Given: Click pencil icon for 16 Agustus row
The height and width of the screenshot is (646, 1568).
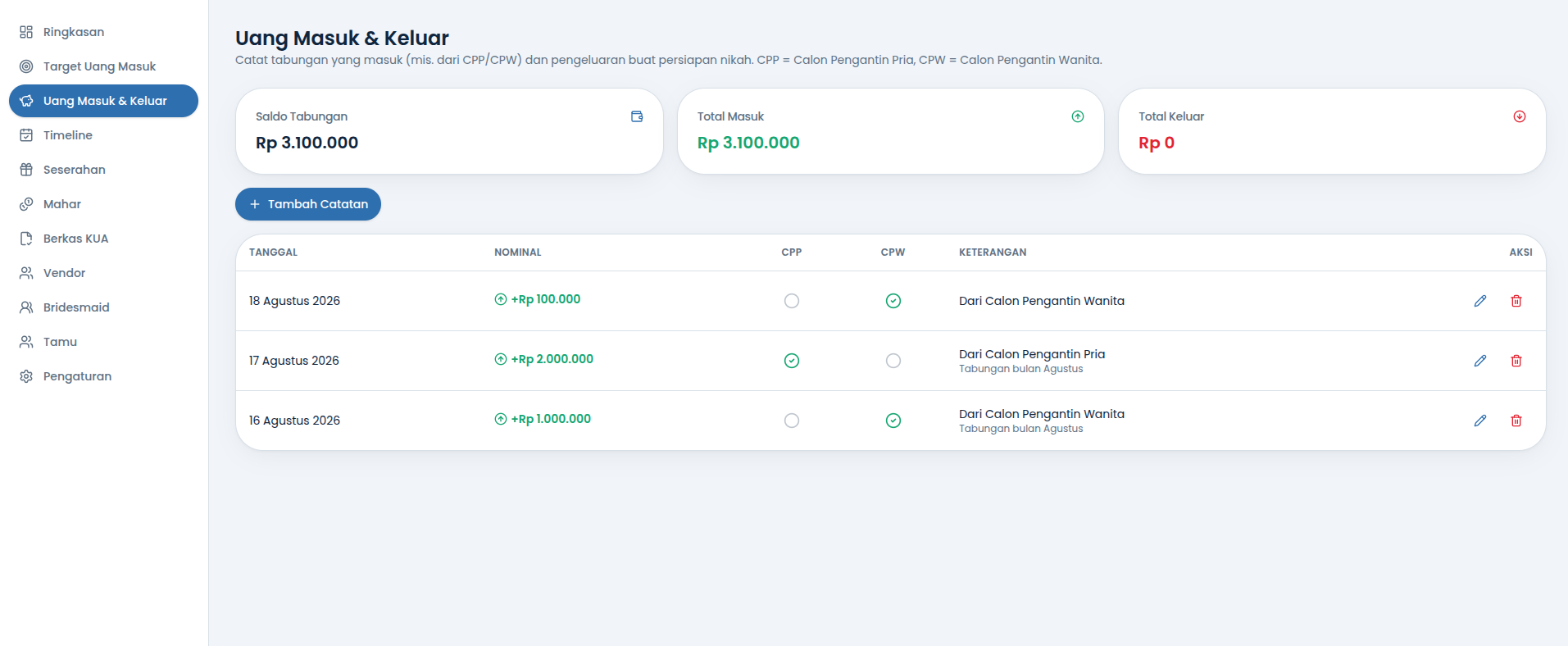Looking at the screenshot, I should point(1480,421).
